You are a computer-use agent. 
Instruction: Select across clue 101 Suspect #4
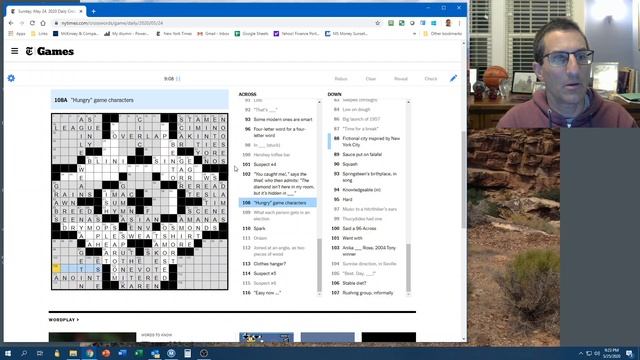tap(278, 164)
